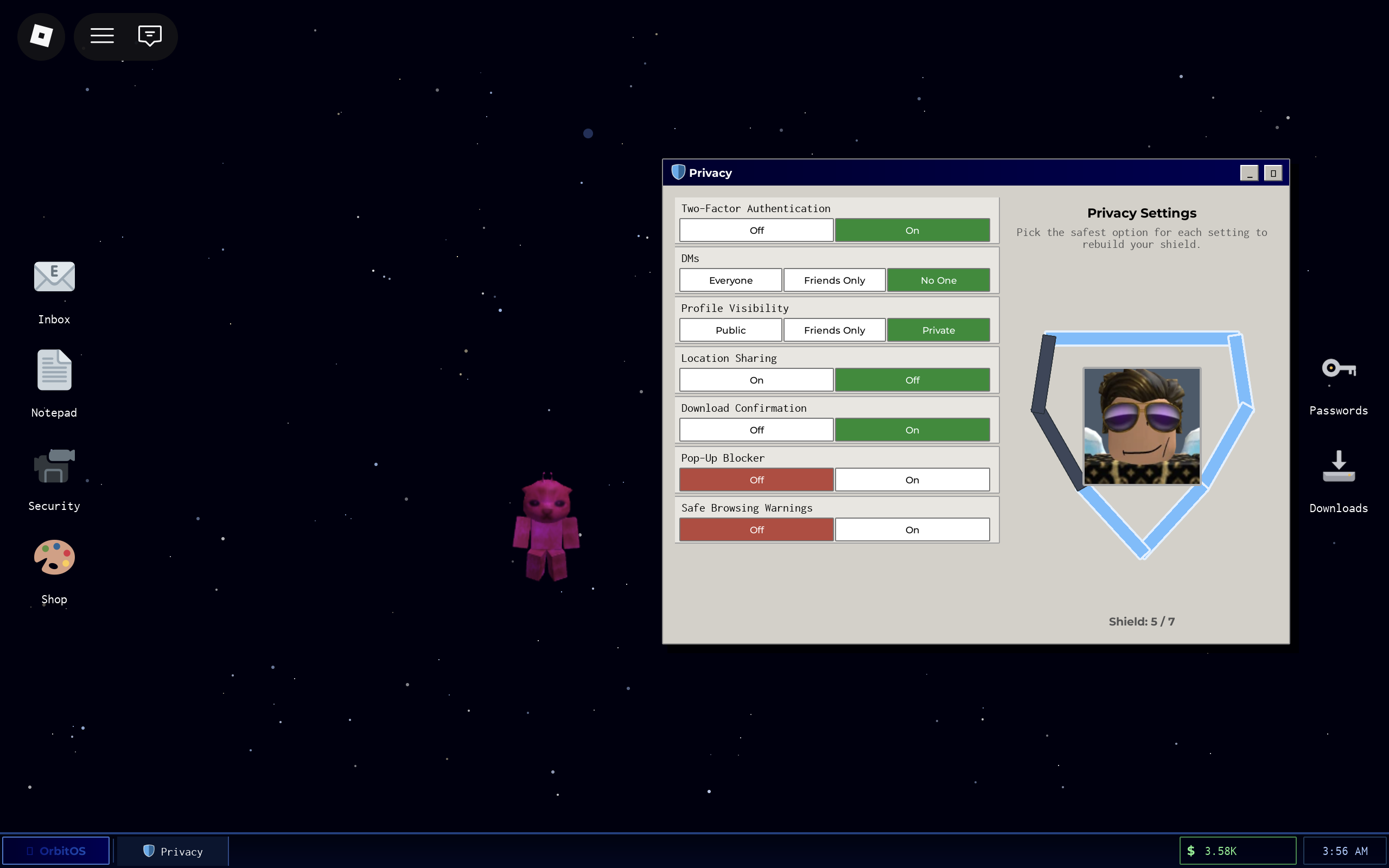This screenshot has width=1389, height=868.
Task: Set Two-Factor Authentication to Off
Action: pos(756,230)
